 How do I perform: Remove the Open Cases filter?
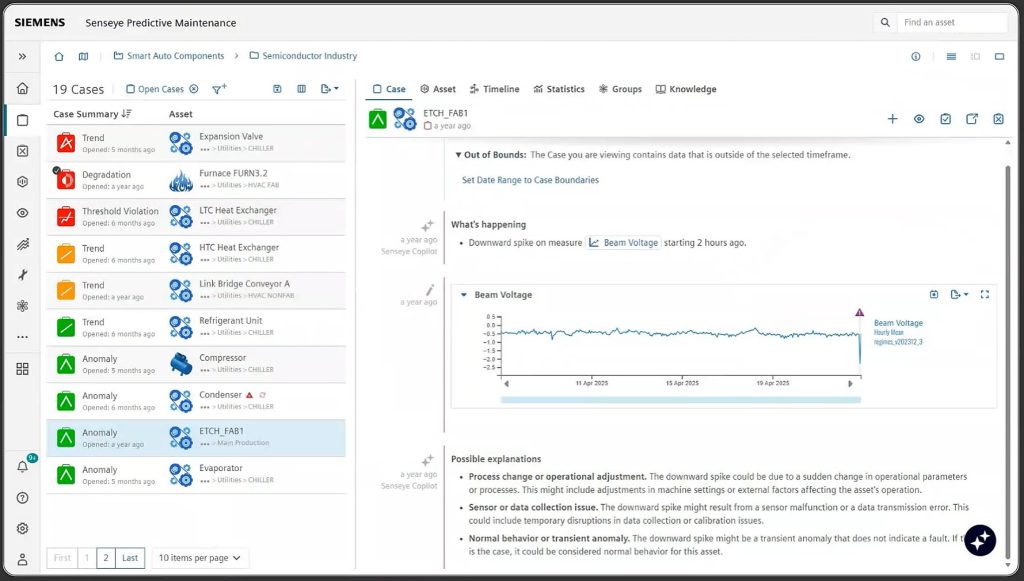tap(194, 89)
